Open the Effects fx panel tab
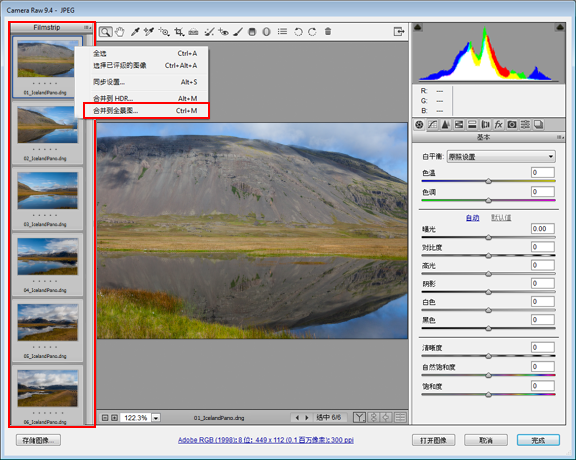The width and height of the screenshot is (576, 460). [498, 125]
